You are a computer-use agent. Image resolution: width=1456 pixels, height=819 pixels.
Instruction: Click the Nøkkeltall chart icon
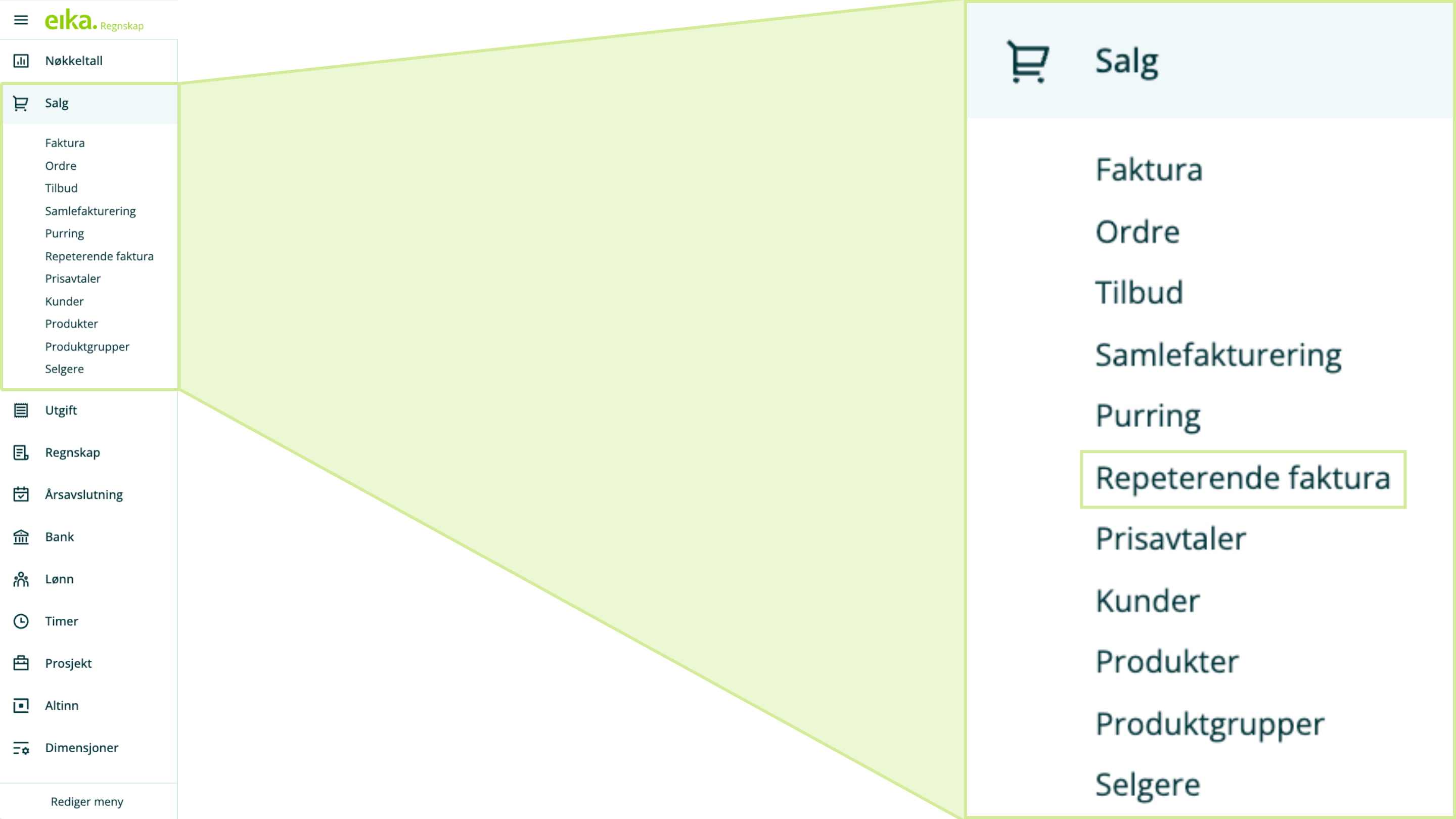click(21, 61)
